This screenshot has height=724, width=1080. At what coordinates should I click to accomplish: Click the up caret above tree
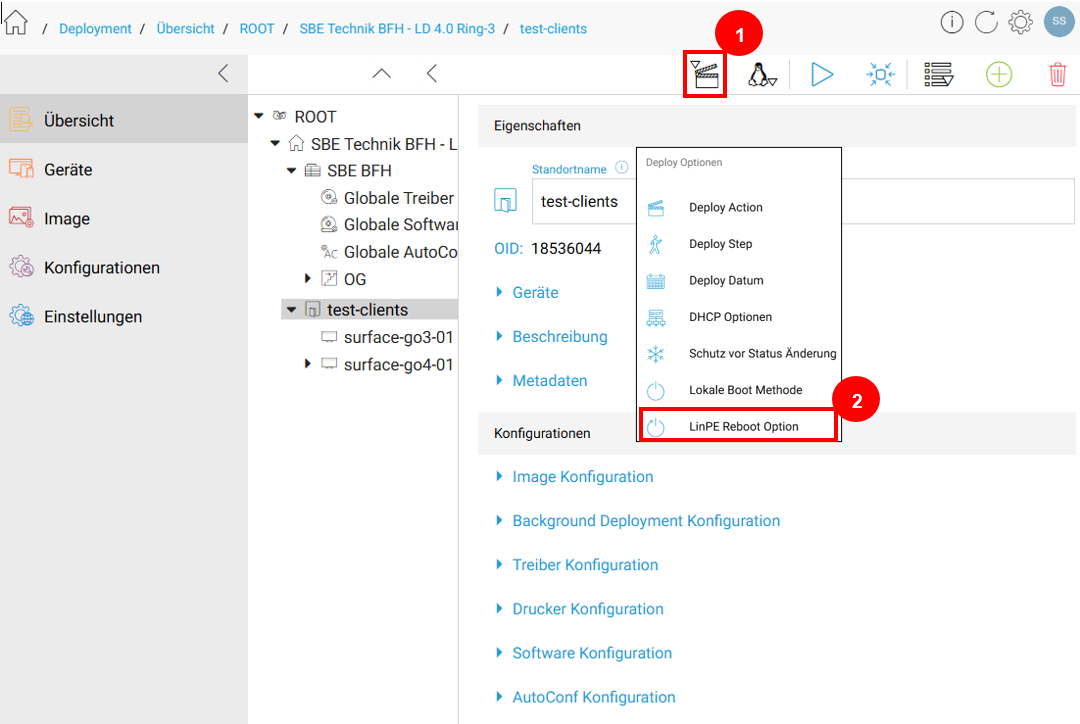click(x=382, y=74)
